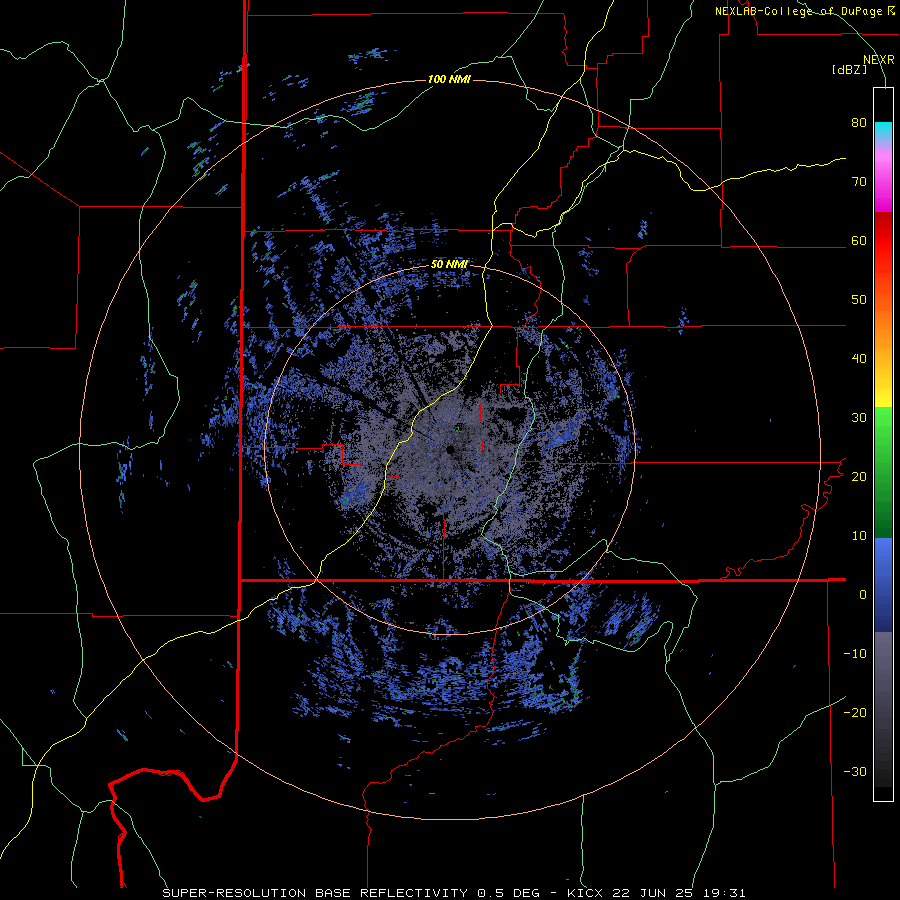The image size is (900, 900).
Task: Click the SUPER-RESOLUTION BASE REFLECTIVITY caption
Action: pos(315,893)
